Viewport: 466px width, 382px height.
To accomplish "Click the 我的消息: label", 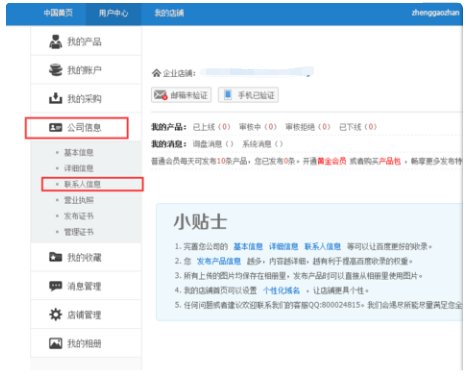I will [169, 144].
